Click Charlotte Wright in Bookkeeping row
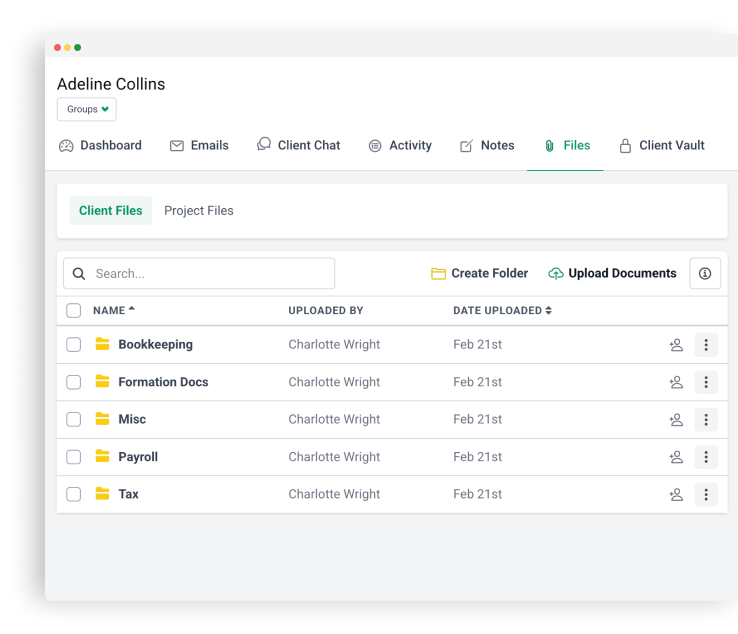Viewport: 738px width, 634px height. coord(334,345)
